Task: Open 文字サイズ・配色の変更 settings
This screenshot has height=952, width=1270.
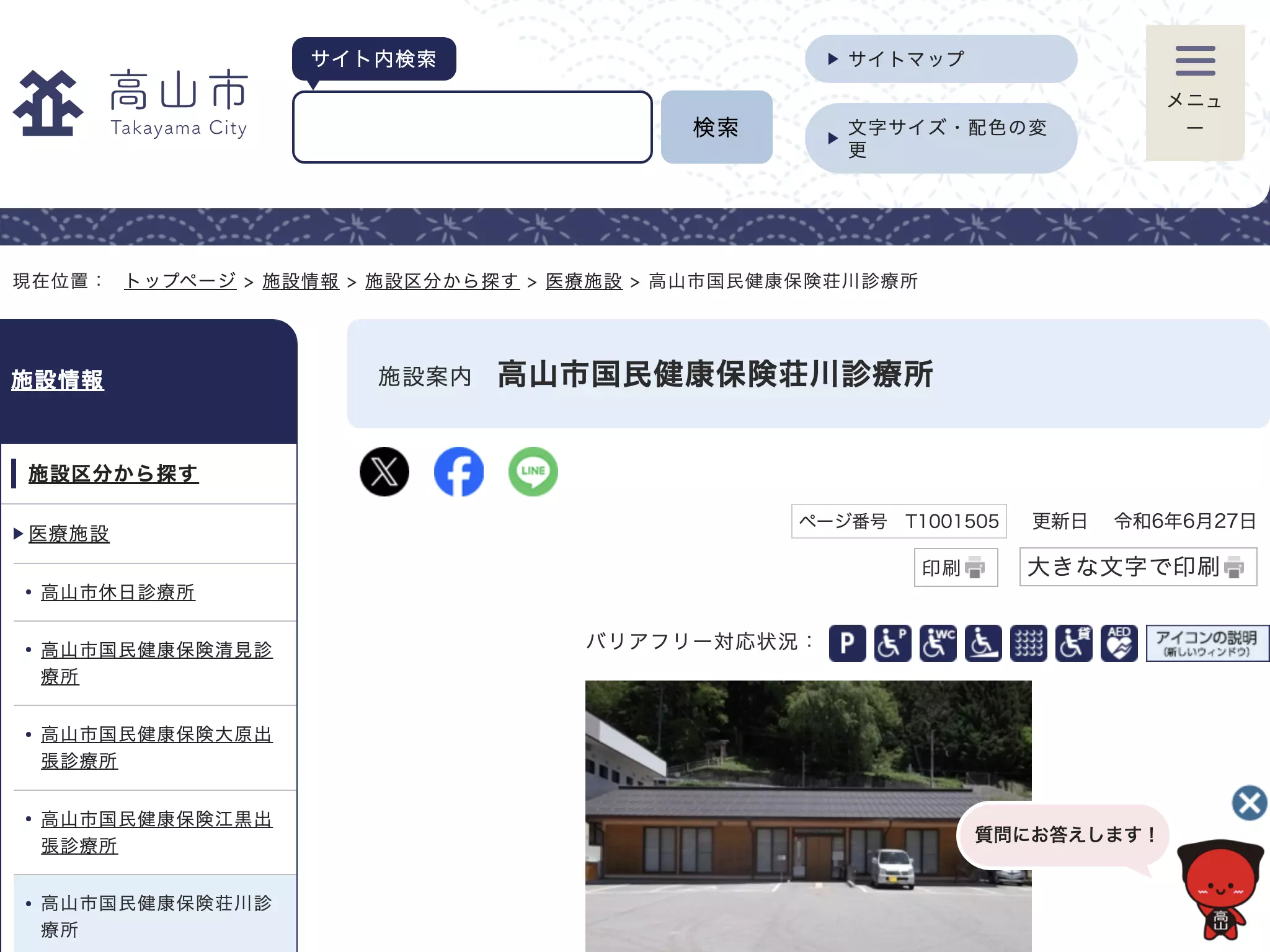Action: click(941, 138)
